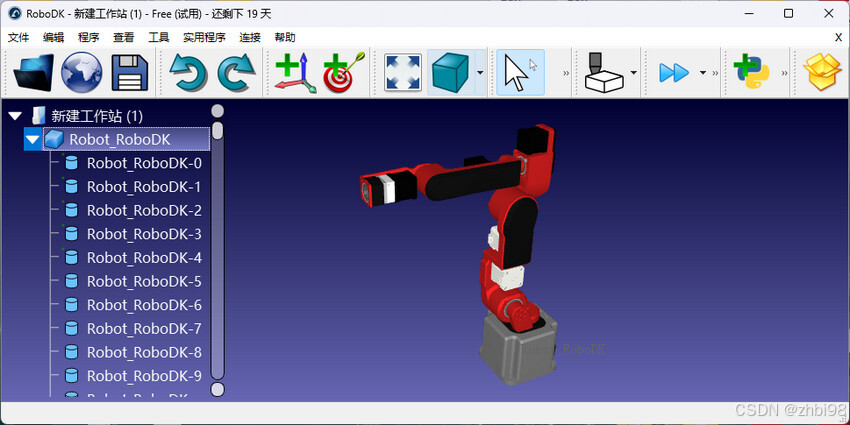Image resolution: width=850 pixels, height=425 pixels.
Task: Select Robot_RoboDK-9 in the tree
Action: point(144,376)
